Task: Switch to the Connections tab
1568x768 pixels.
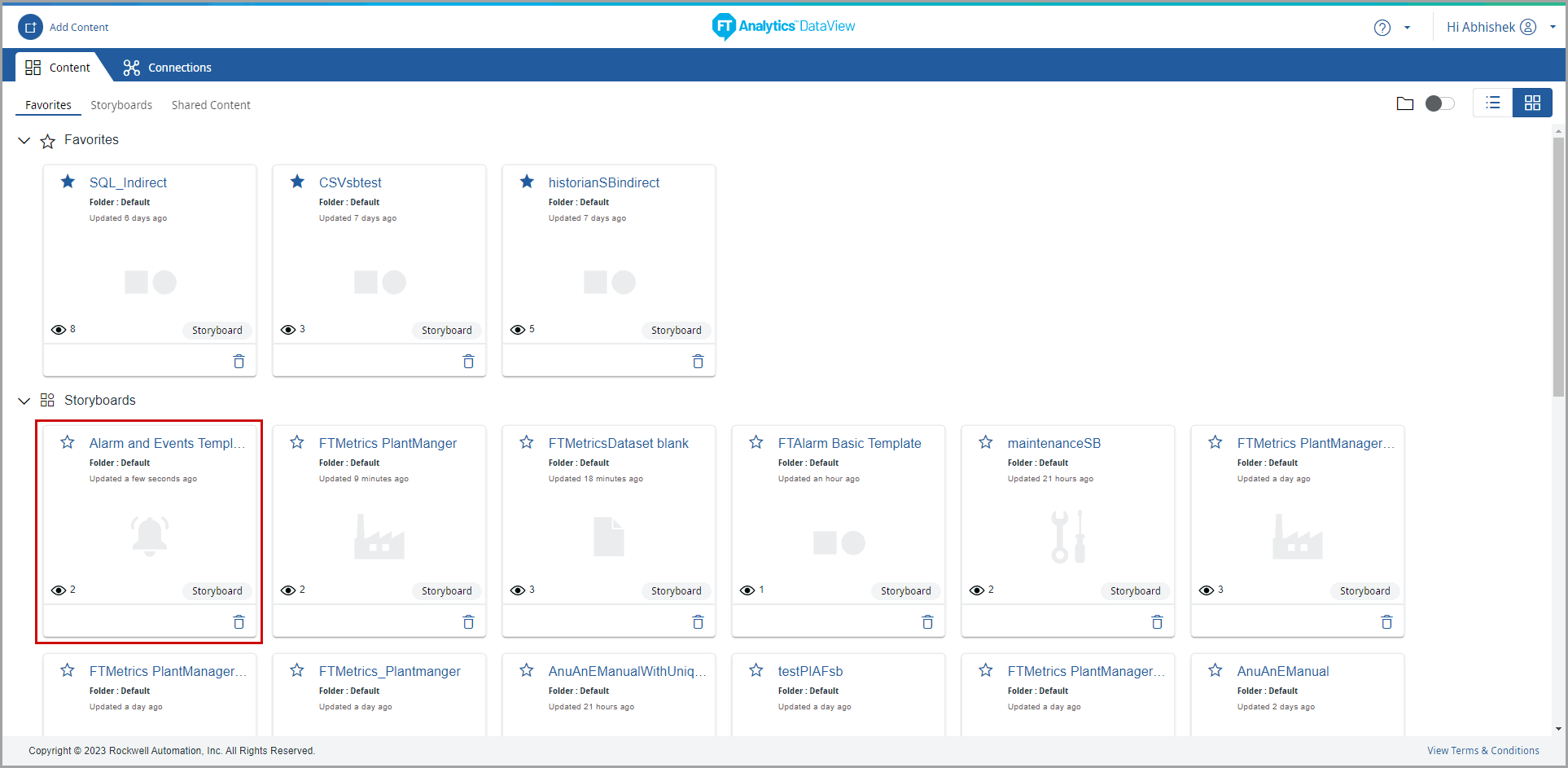Action: coord(167,68)
